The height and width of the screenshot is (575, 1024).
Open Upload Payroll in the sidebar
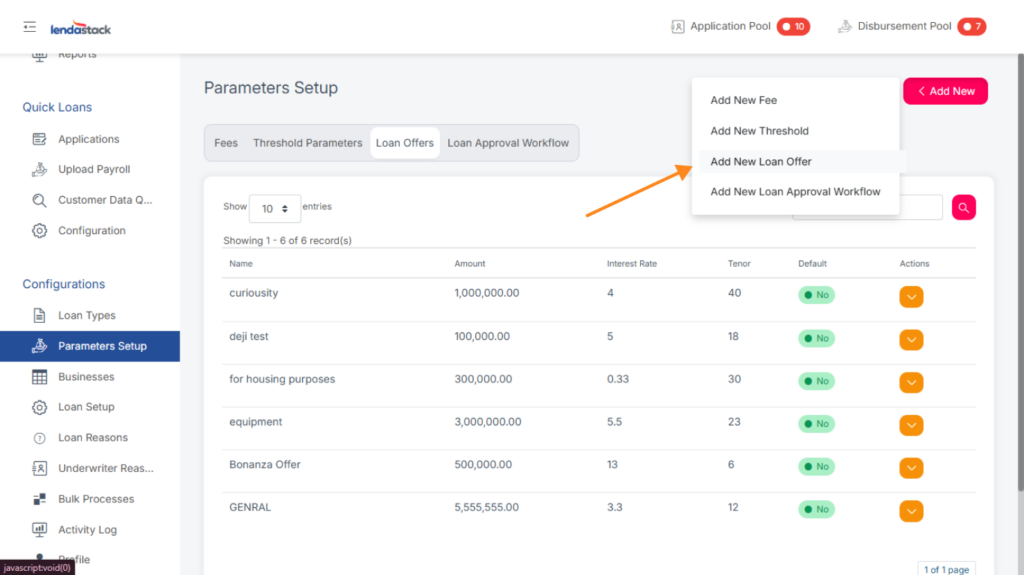(93, 169)
